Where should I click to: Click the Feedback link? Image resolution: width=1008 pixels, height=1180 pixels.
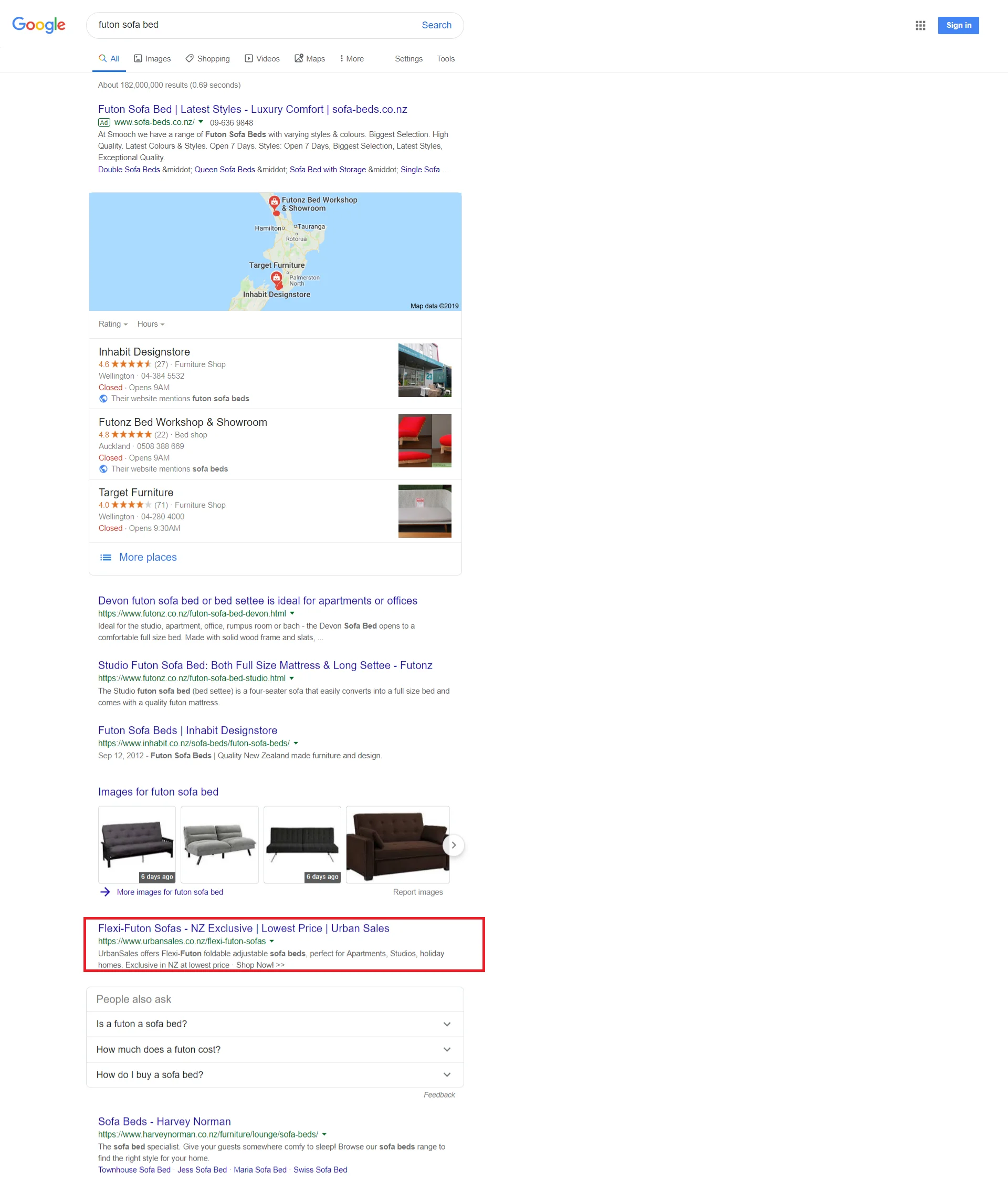(439, 1094)
